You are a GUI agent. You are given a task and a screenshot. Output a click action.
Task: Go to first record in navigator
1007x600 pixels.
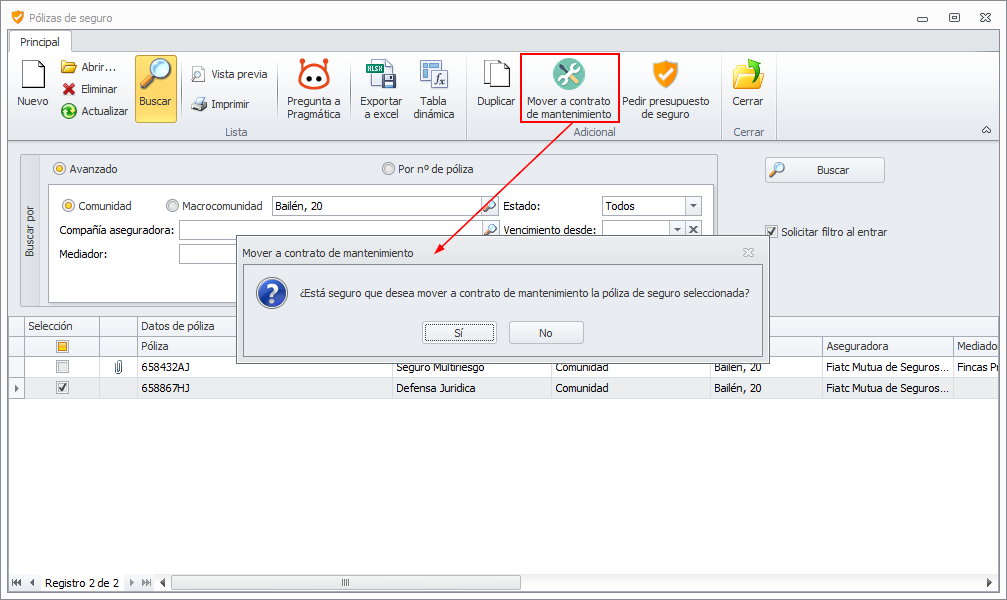(17, 583)
